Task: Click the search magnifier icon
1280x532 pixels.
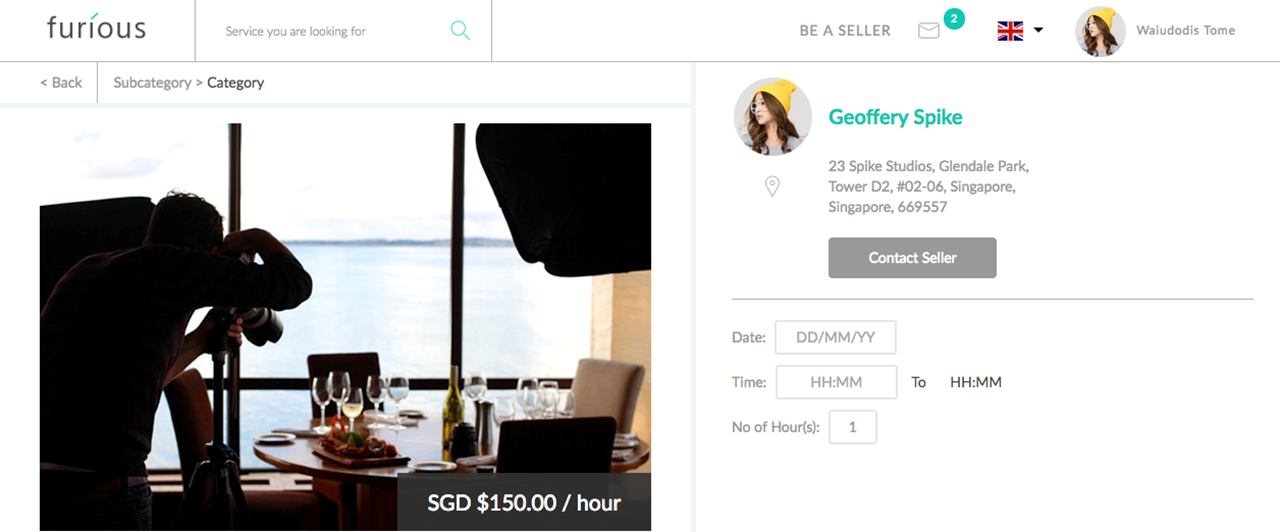Action: tap(460, 30)
